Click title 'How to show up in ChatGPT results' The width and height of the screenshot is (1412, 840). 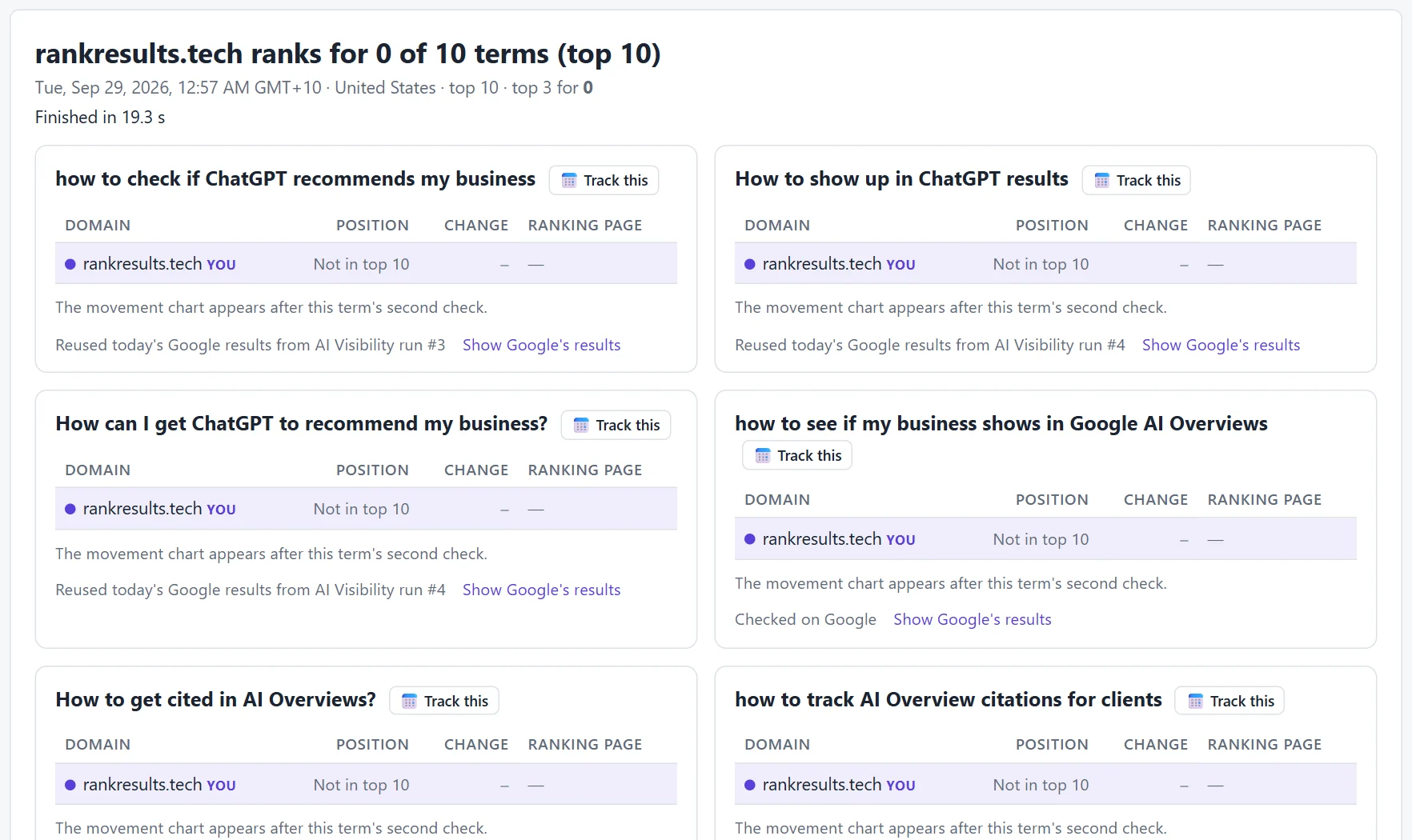point(901,178)
